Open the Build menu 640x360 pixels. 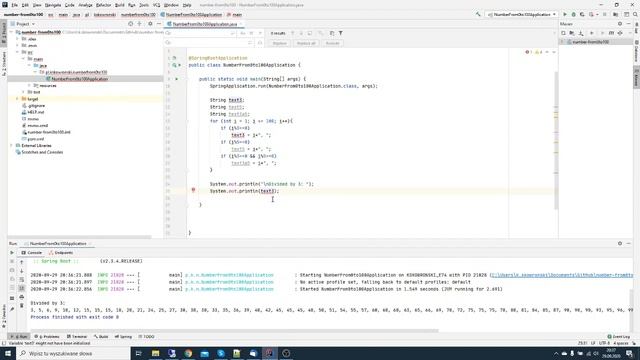click(120, 5)
